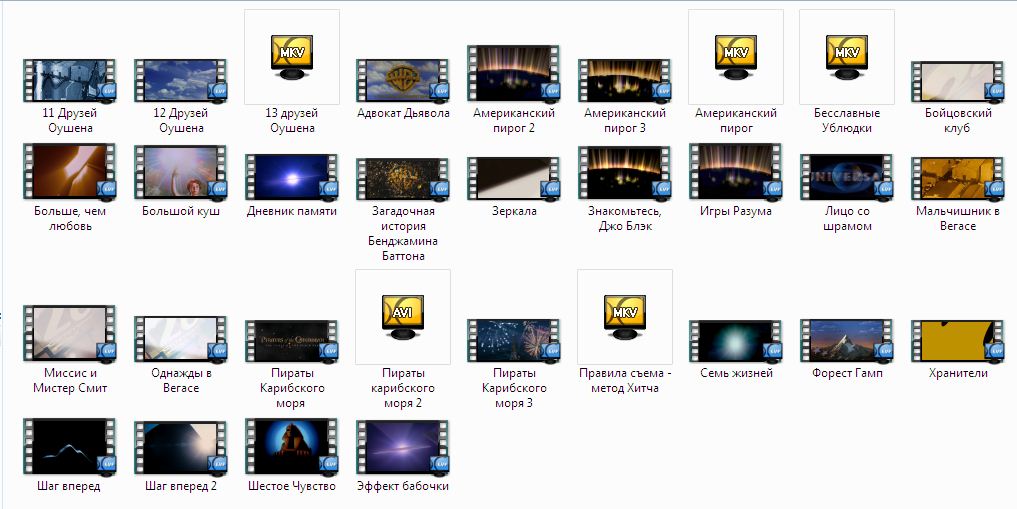Image resolution: width=1017 pixels, height=509 pixels.
Task: Click the MKV icon for 13 друзей Оушена
Action: (x=292, y=57)
